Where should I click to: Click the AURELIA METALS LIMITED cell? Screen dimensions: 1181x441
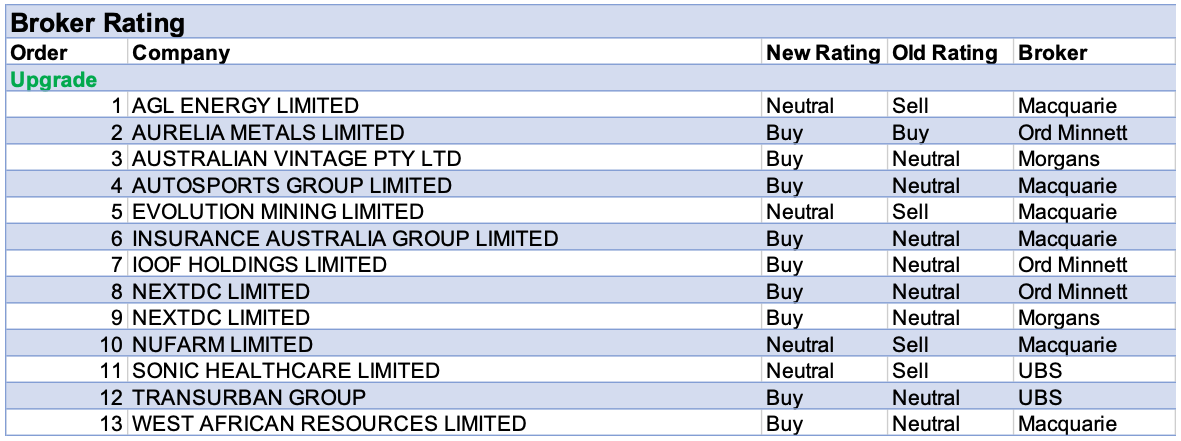(x=268, y=132)
